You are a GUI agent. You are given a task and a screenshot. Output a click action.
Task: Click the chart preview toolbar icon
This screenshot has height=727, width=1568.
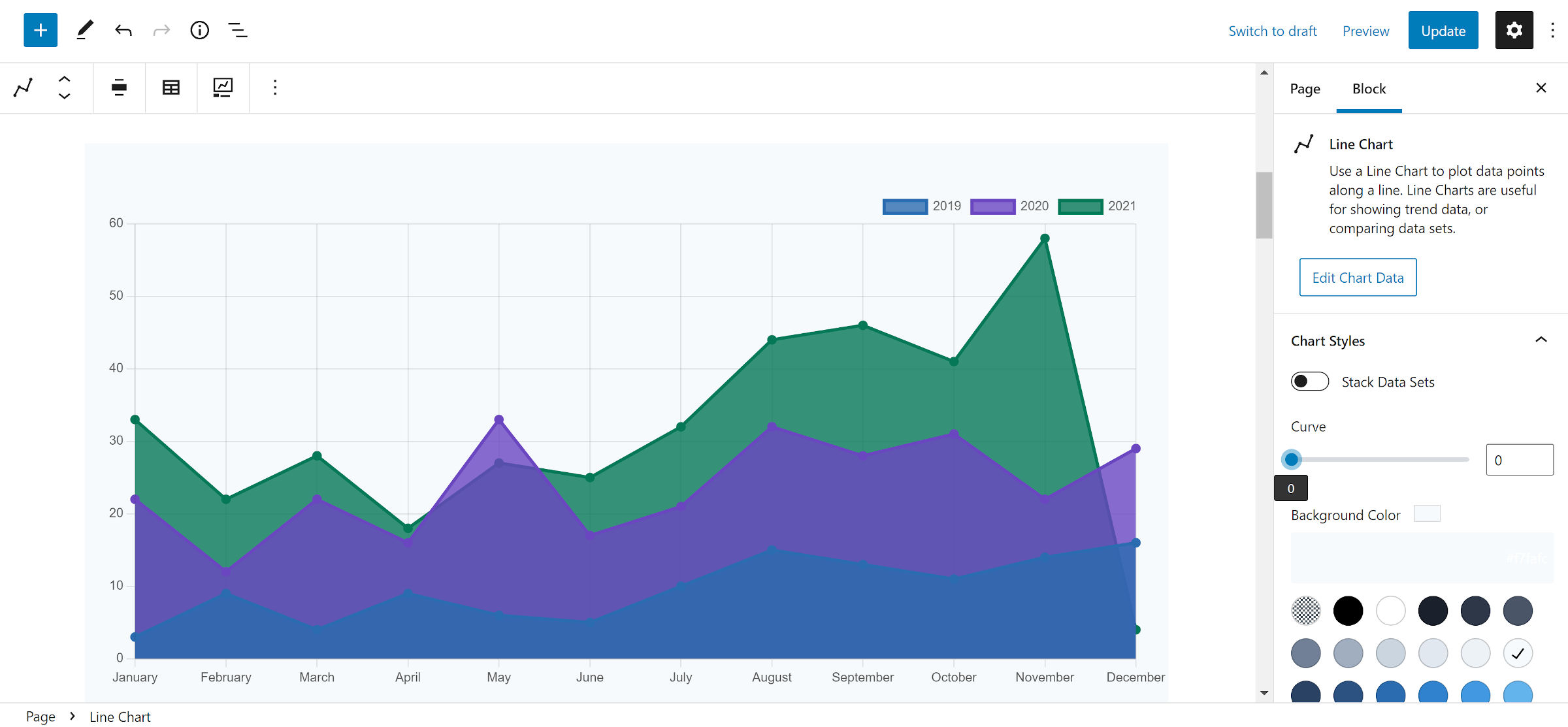click(223, 88)
